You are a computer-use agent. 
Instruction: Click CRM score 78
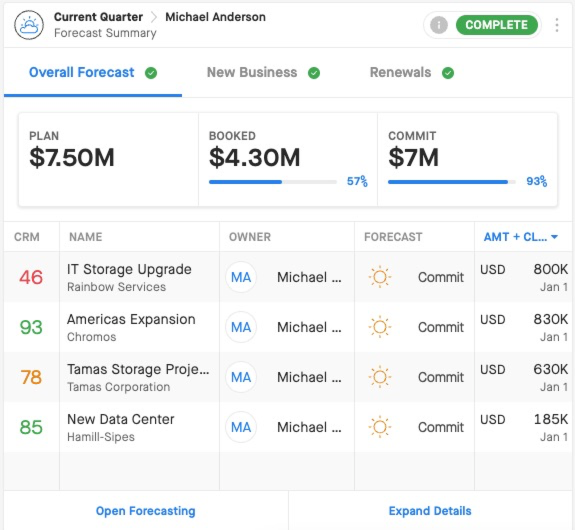[x=31, y=377]
